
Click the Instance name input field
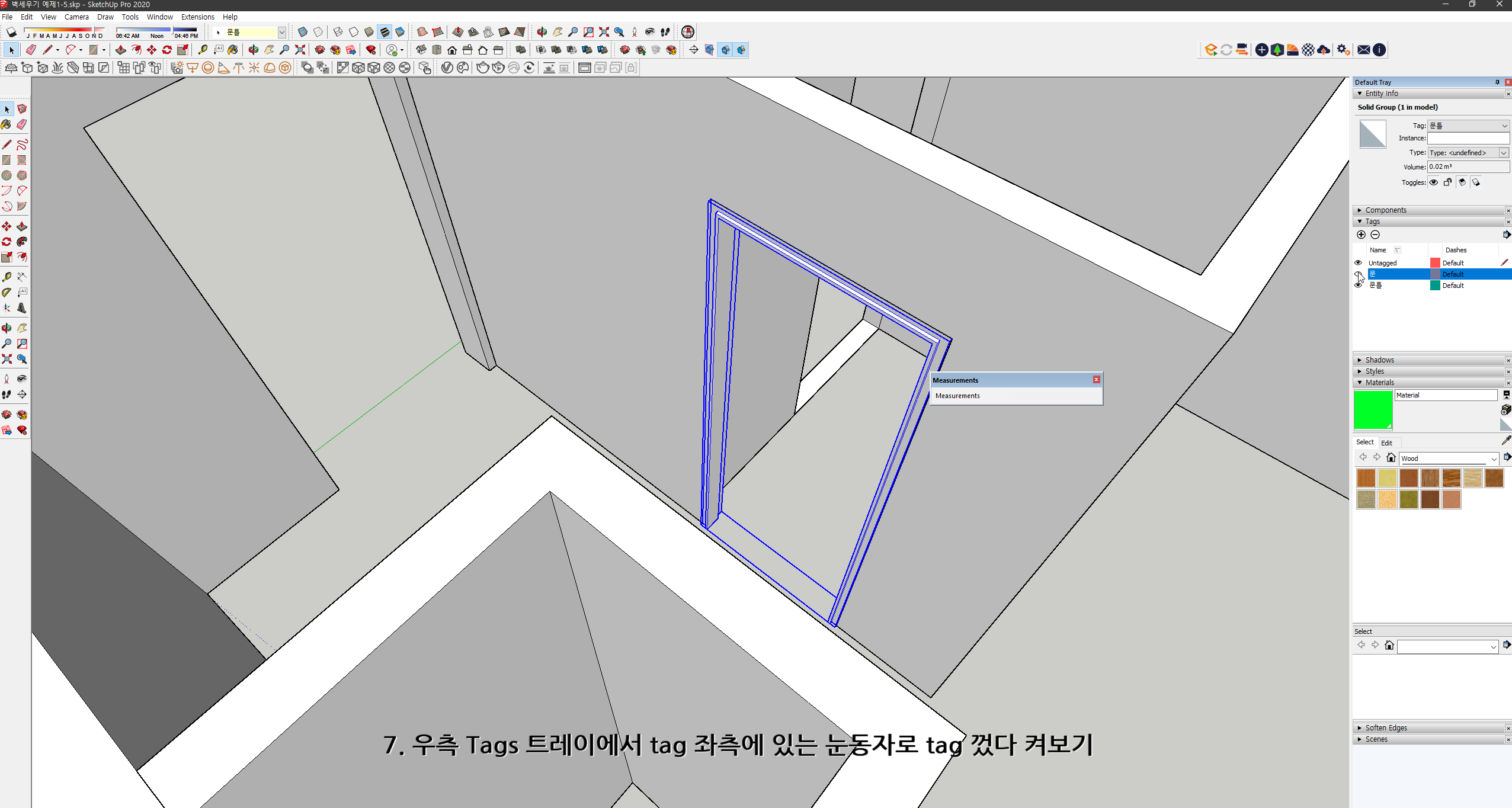(x=1468, y=138)
